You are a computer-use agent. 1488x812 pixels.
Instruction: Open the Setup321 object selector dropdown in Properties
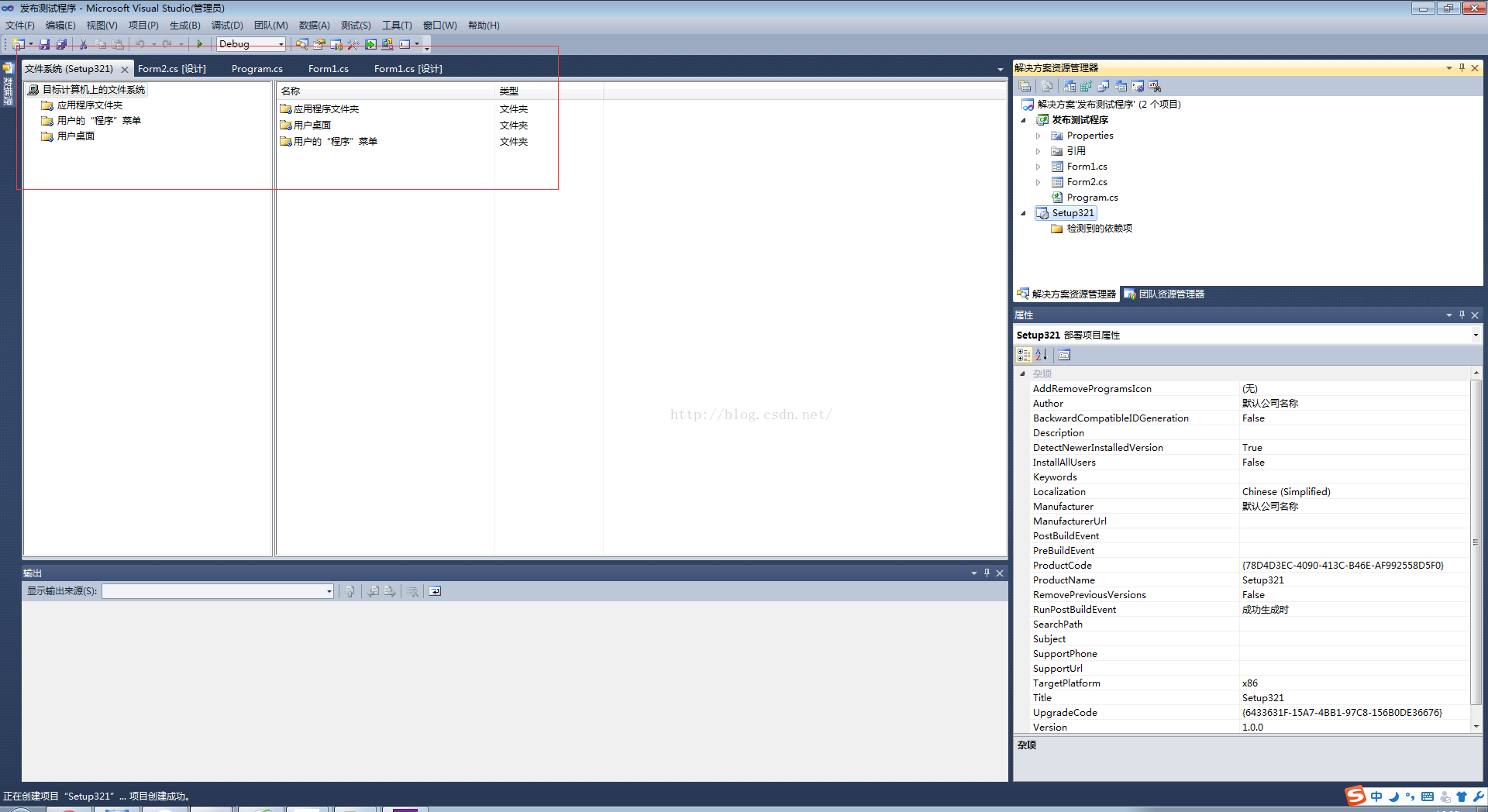(x=1476, y=335)
